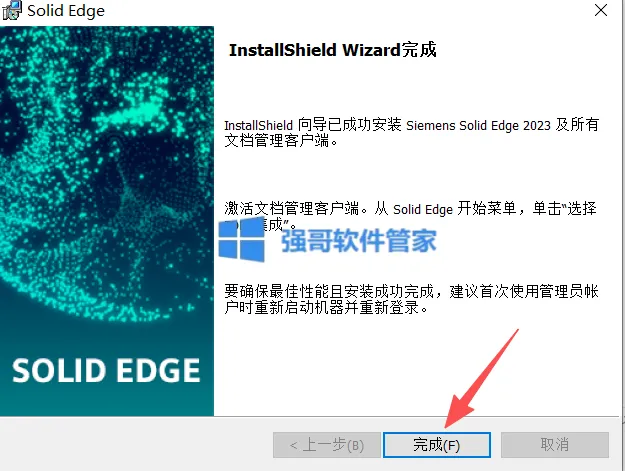Viewport: 625px width, 471px height.
Task: Go back with the 上一步(B) button
Action: [x=327, y=445]
